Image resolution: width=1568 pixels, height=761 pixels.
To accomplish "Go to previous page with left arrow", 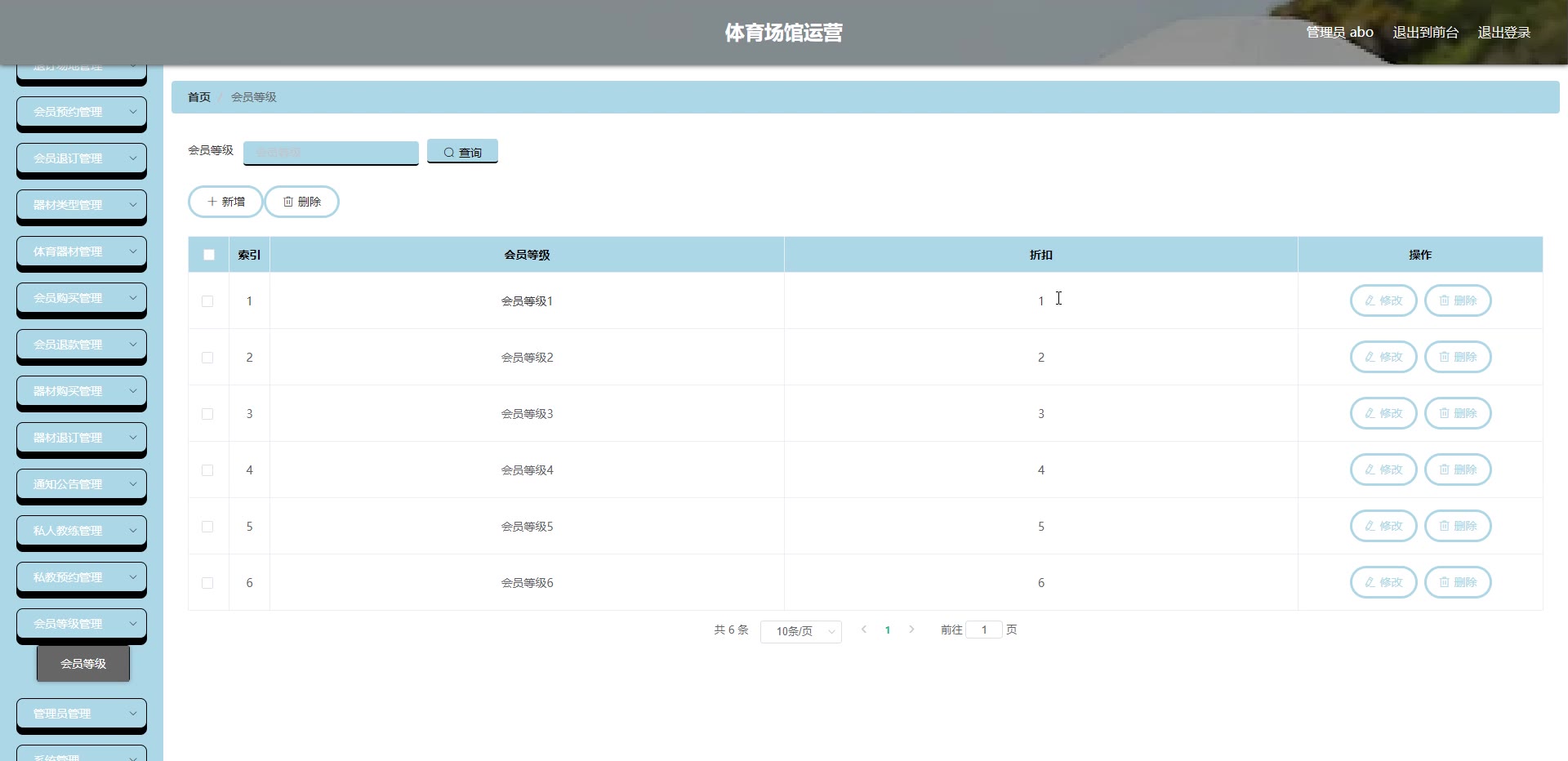I will pyautogui.click(x=864, y=630).
